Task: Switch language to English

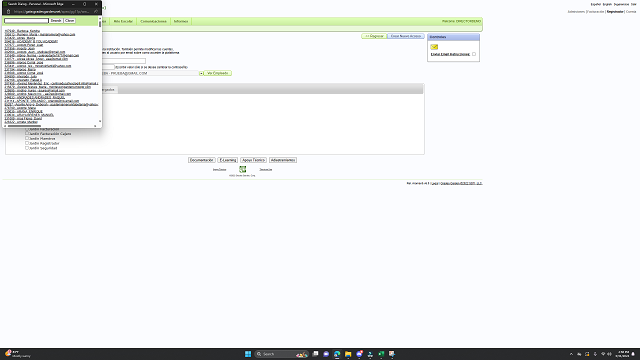Action: pos(607,4)
